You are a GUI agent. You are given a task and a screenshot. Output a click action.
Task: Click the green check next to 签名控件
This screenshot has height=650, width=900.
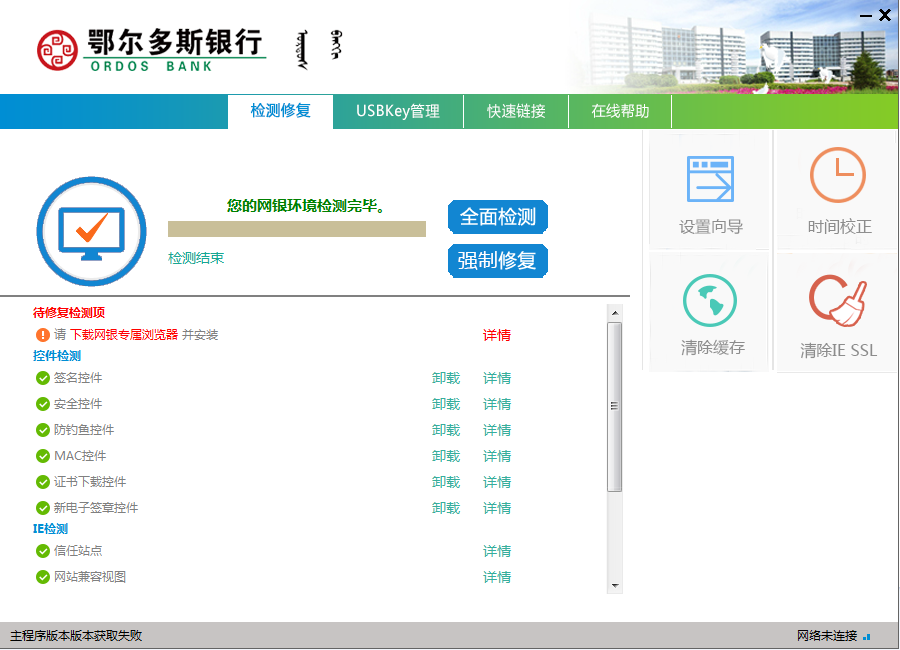click(x=43, y=378)
